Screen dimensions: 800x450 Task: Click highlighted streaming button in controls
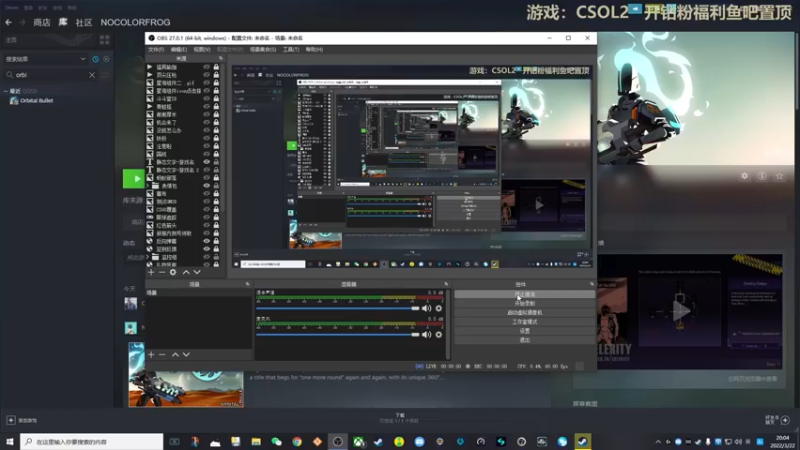click(x=524, y=294)
